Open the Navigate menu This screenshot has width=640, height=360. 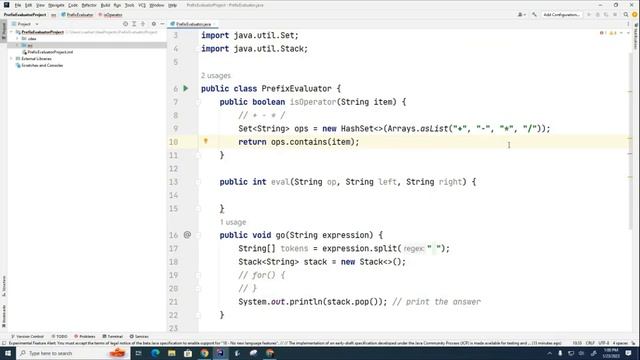click(56, 5)
